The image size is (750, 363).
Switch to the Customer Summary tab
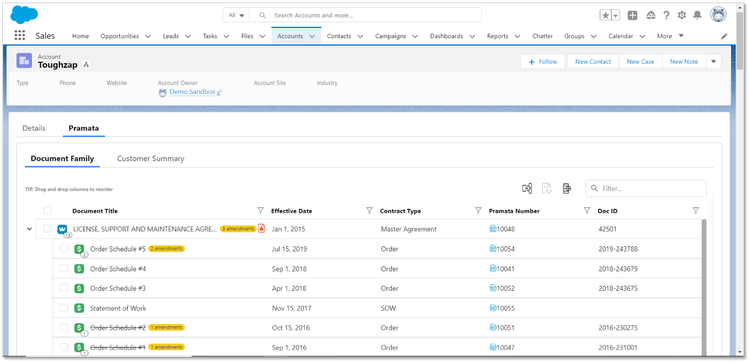tap(151, 158)
